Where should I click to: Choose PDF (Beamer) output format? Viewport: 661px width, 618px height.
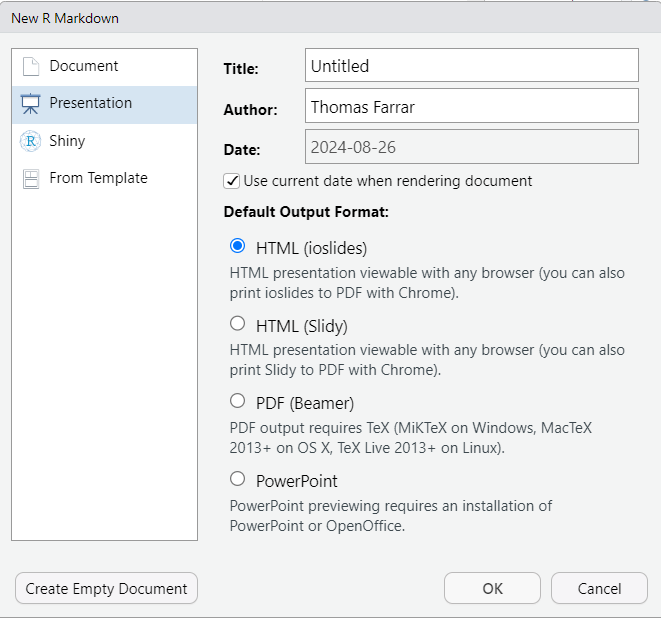click(x=237, y=401)
